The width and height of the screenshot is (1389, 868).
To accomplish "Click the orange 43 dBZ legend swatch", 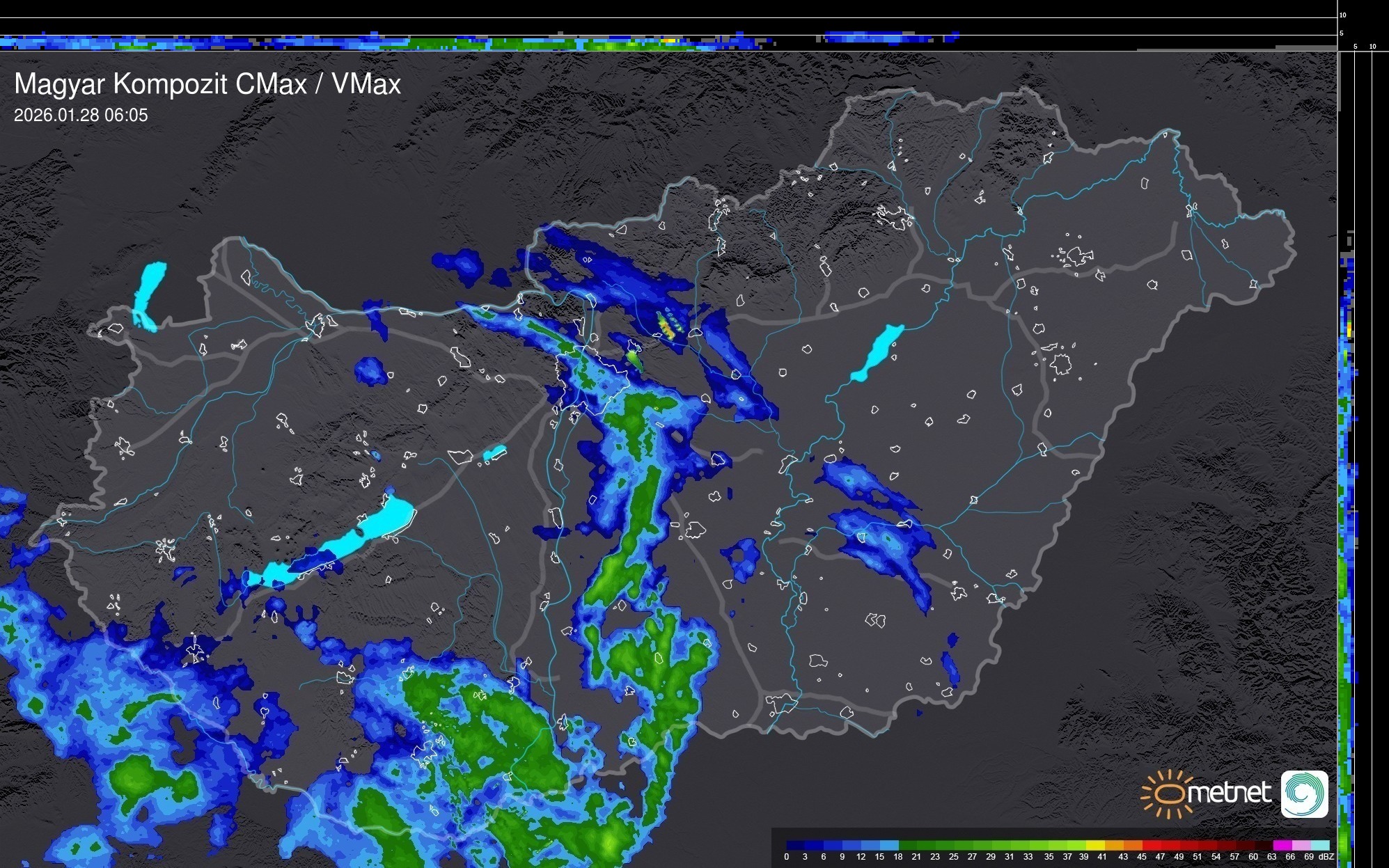I will coord(1133,845).
